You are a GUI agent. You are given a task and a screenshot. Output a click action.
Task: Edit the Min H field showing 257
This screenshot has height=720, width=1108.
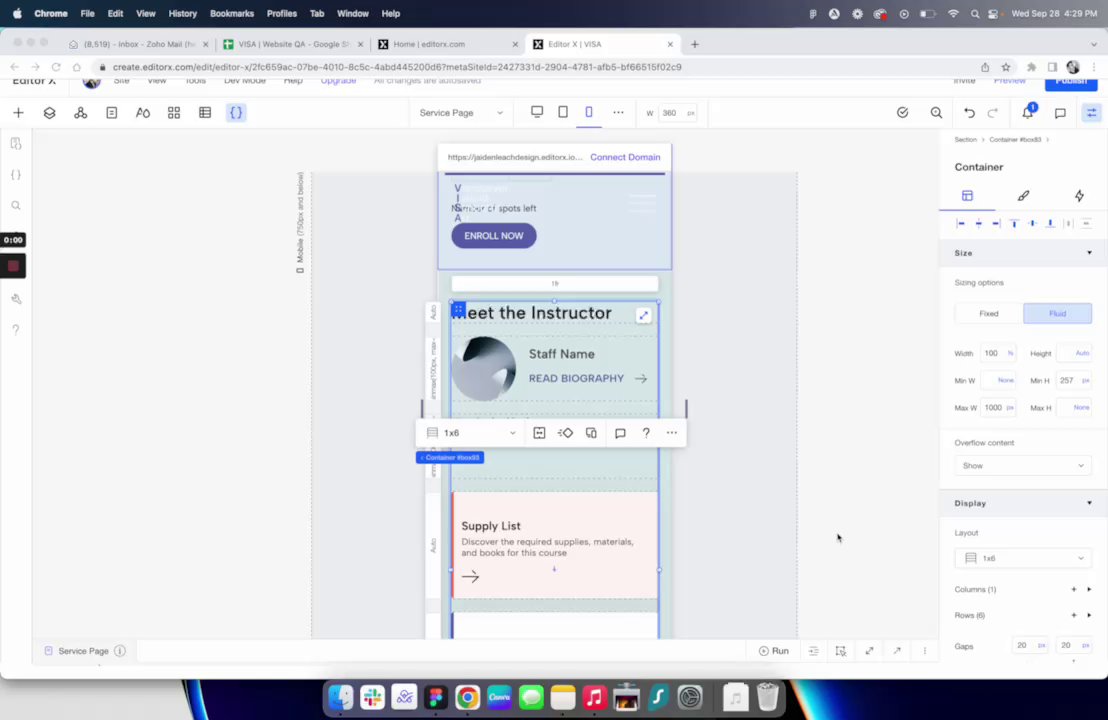(x=1073, y=381)
